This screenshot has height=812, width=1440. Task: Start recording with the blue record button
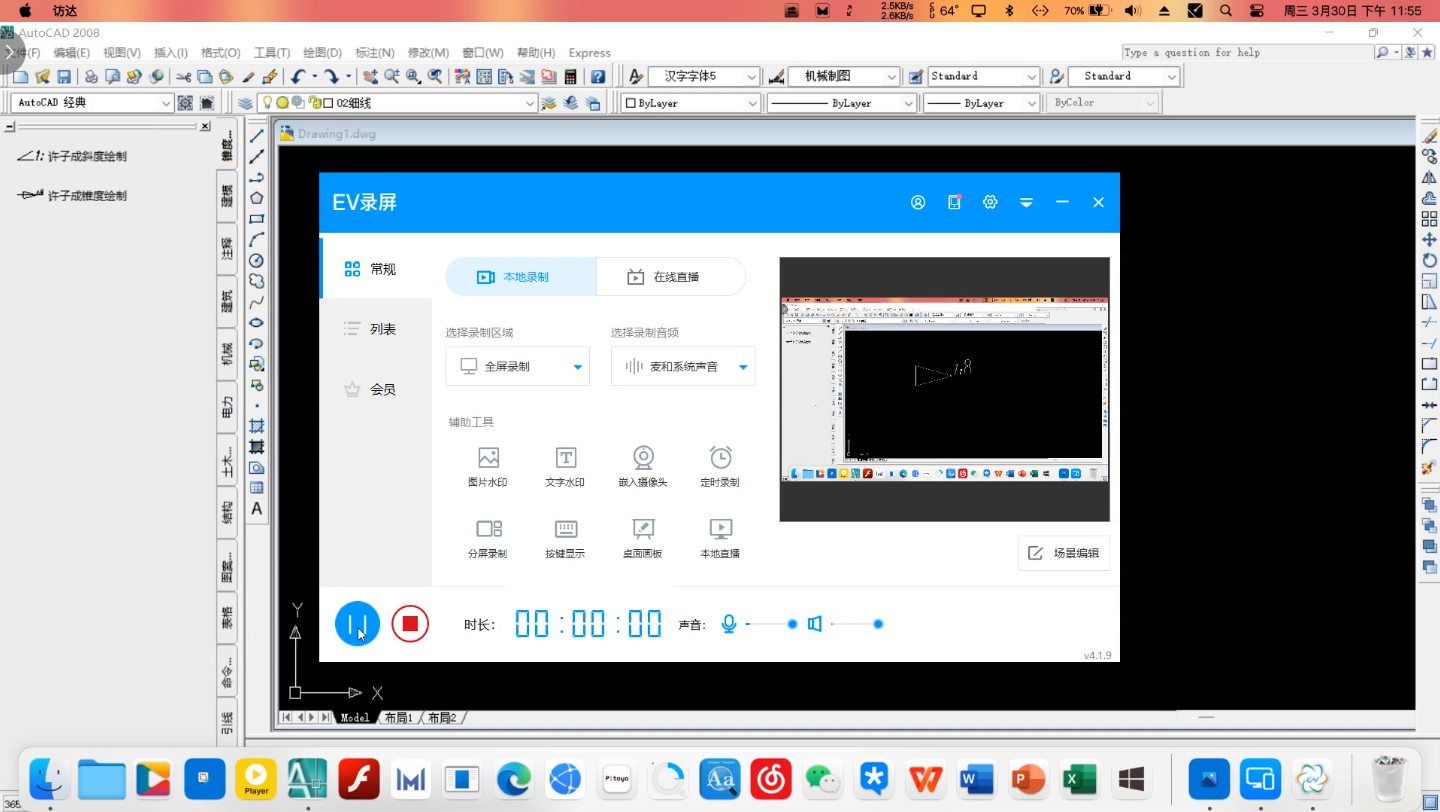pyautogui.click(x=357, y=623)
